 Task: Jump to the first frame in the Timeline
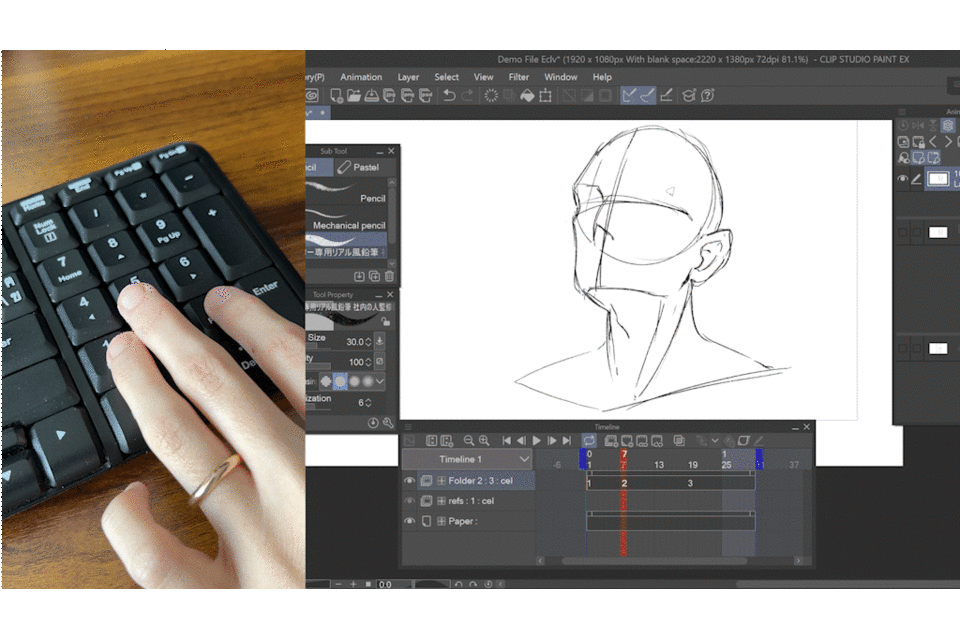tap(506, 441)
